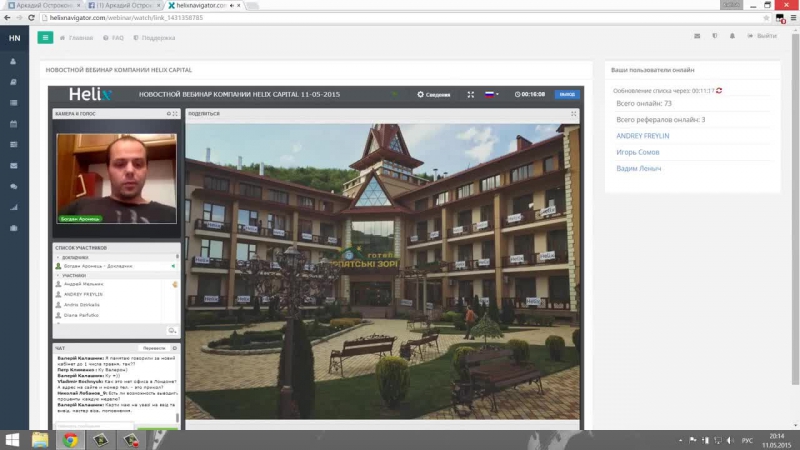This screenshot has width=800, height=450.
Task: Open the second sidebar icon below profile
Action: coord(14,82)
